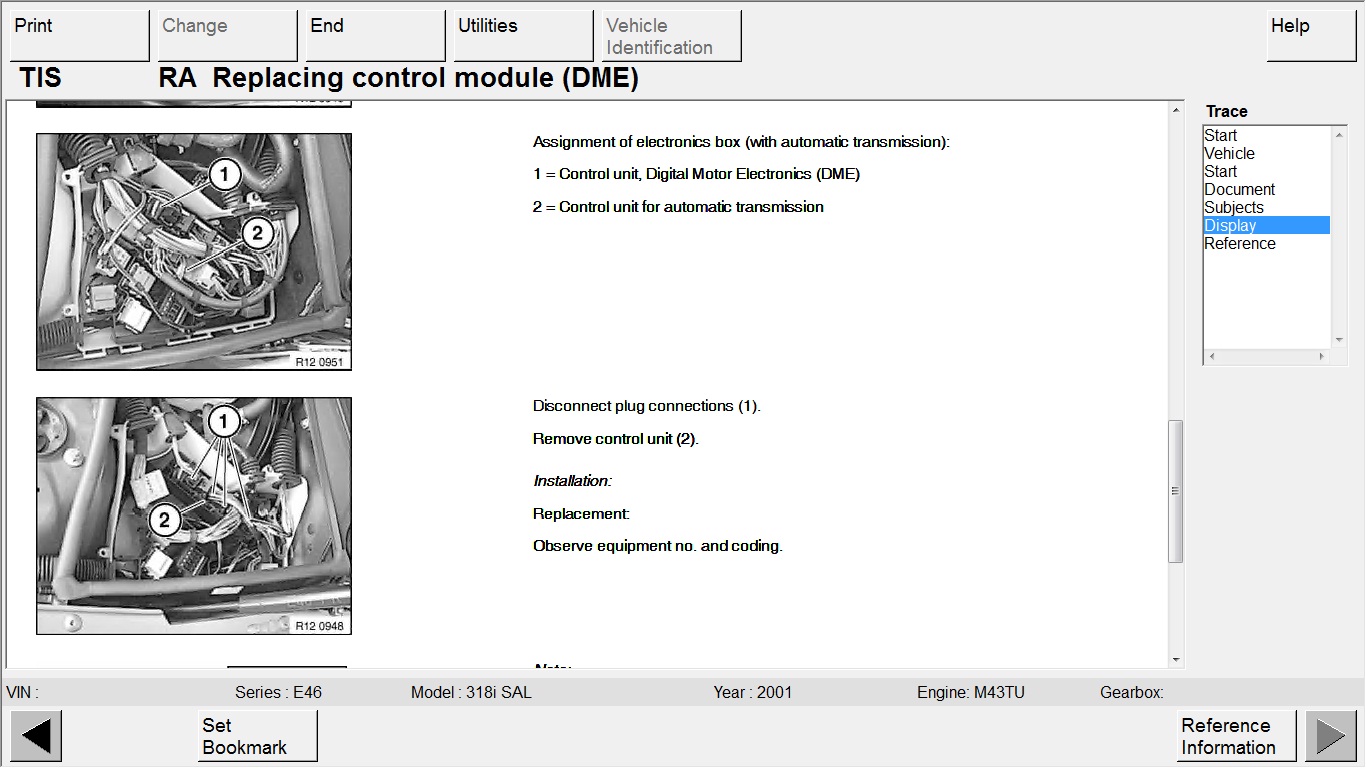
Task: Click 'Observe equipment no. and coding.' line
Action: 657,546
